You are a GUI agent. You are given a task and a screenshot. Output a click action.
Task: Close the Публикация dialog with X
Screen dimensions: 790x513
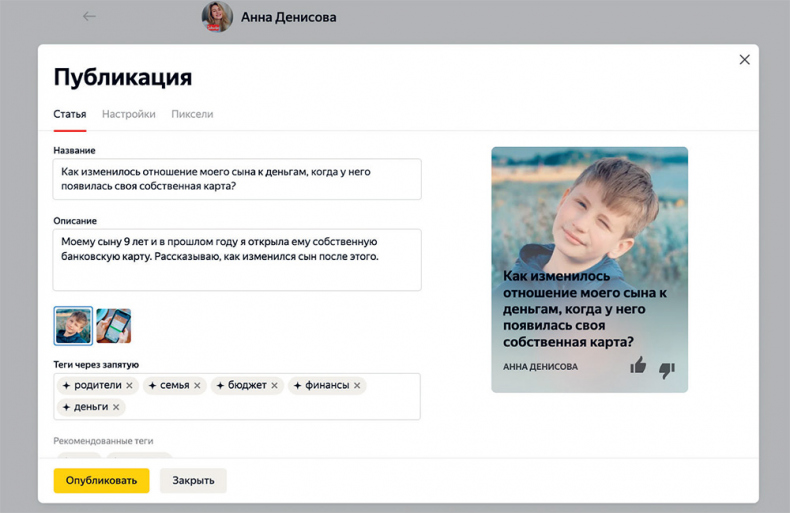(744, 60)
